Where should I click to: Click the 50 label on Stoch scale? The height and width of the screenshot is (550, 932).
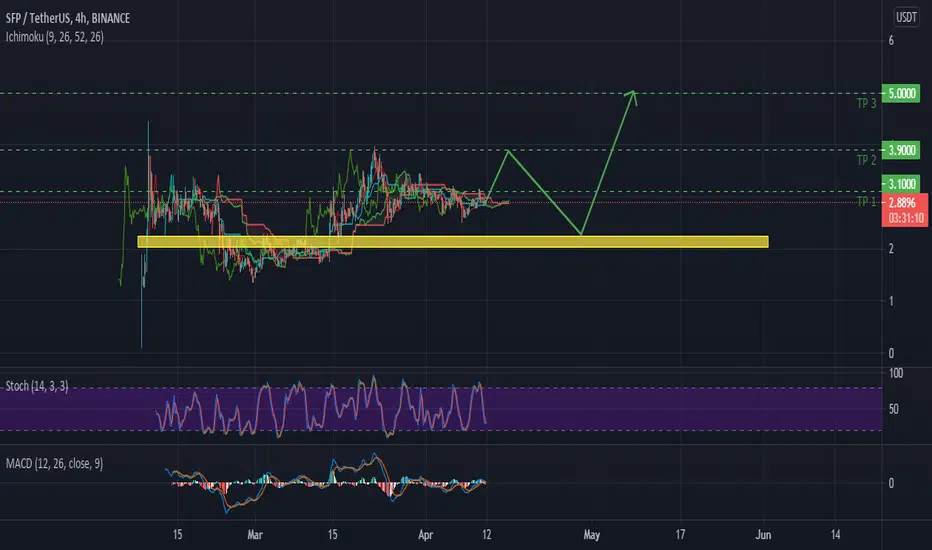click(893, 409)
